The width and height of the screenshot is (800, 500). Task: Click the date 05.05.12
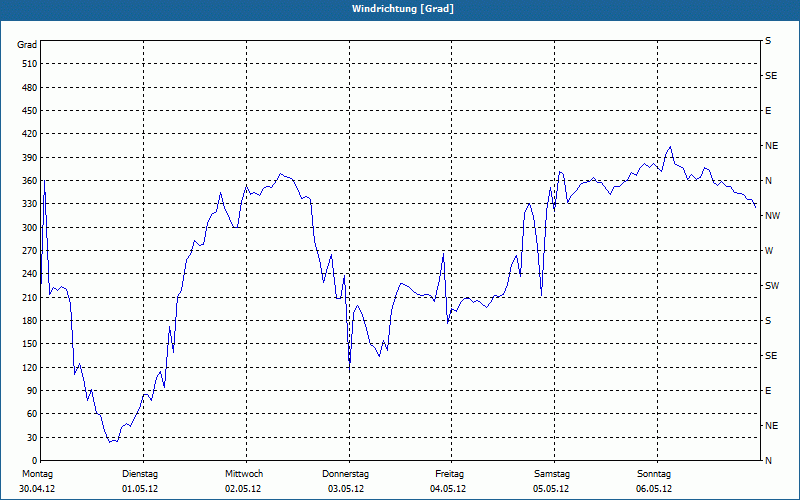[x=551, y=489]
